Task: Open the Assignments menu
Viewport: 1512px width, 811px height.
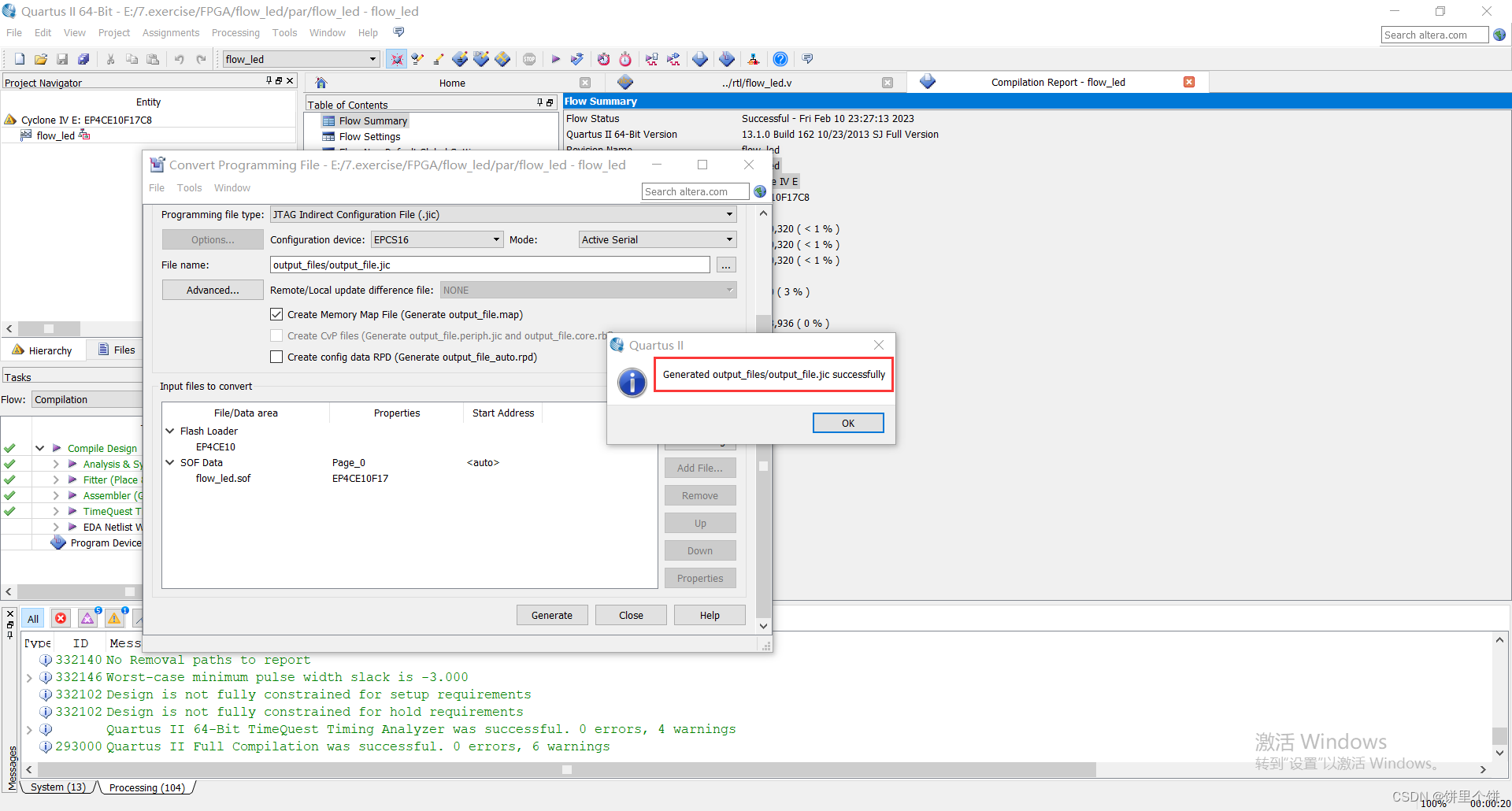Action: point(171,32)
